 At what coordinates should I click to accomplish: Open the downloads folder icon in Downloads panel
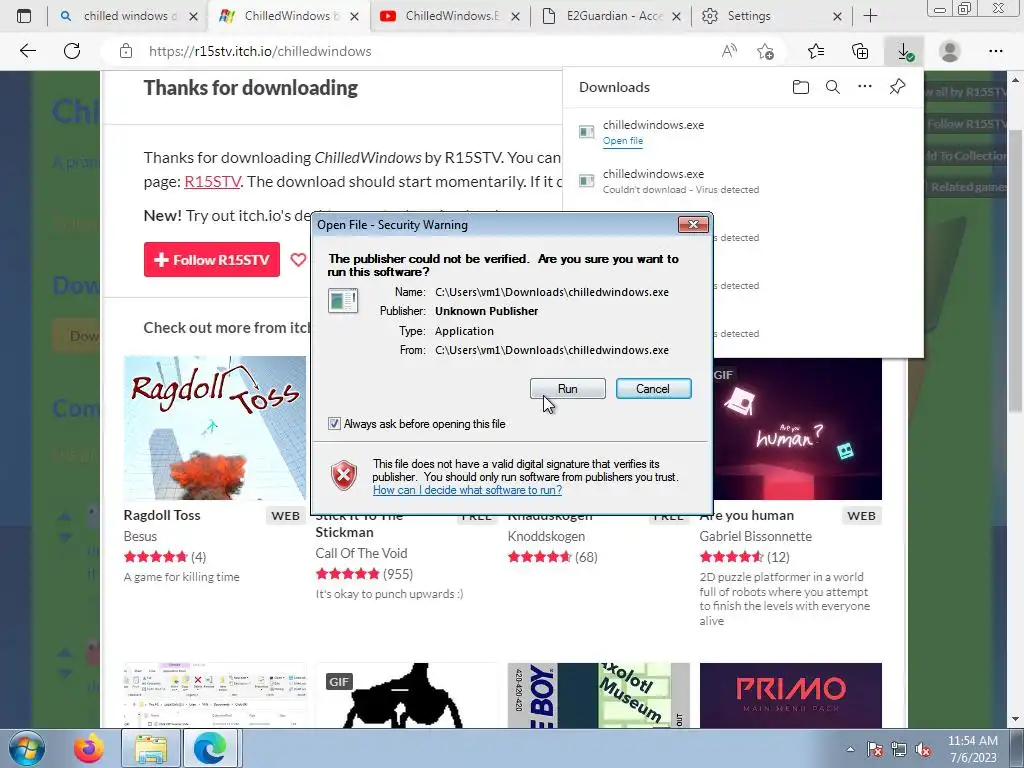[x=801, y=87]
